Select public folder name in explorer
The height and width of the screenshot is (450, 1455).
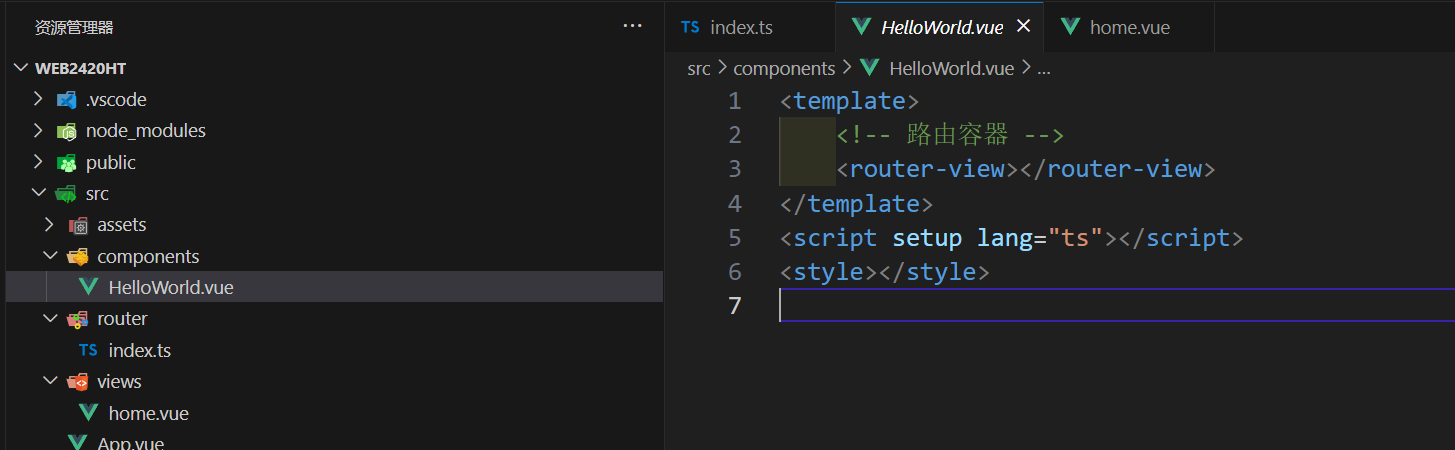(x=111, y=163)
